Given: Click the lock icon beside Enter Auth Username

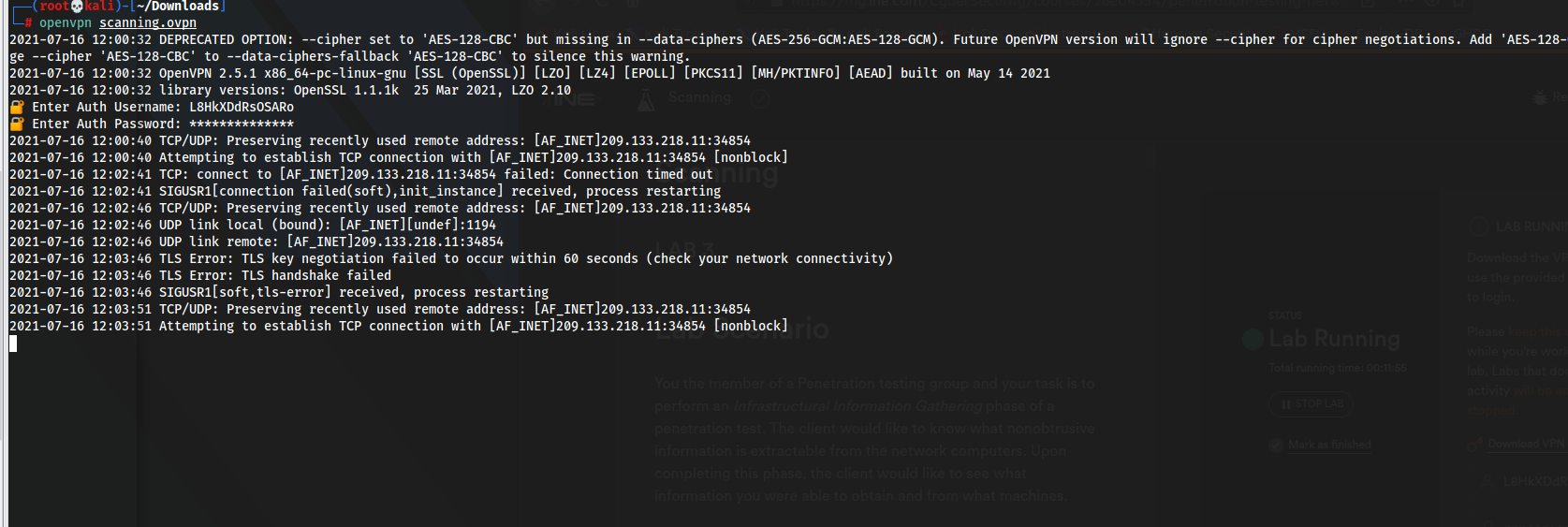Looking at the screenshot, I should [x=16, y=107].
